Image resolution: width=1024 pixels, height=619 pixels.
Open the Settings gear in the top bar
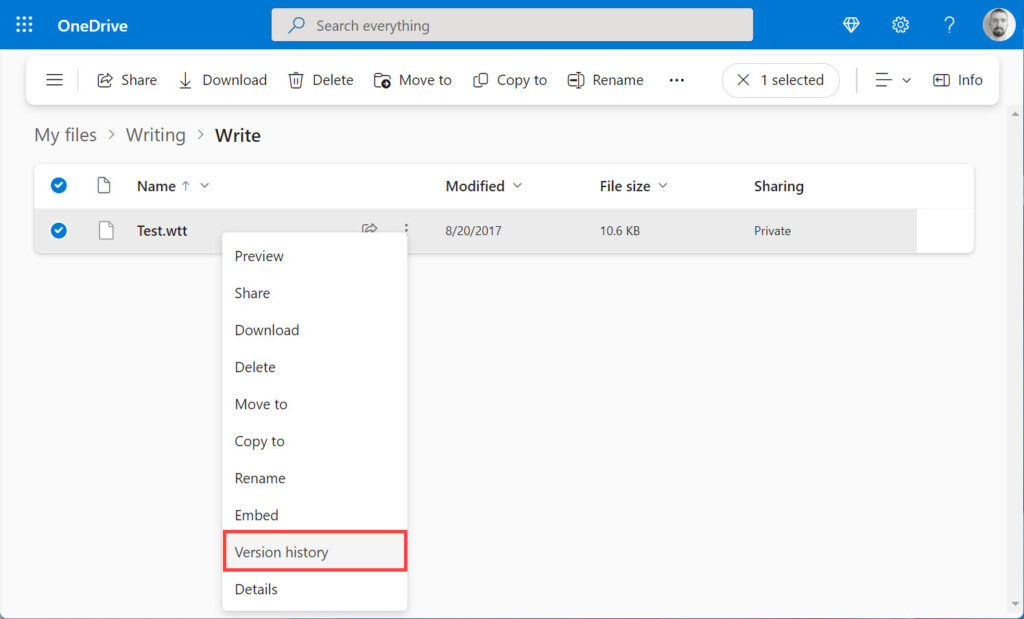coord(899,24)
